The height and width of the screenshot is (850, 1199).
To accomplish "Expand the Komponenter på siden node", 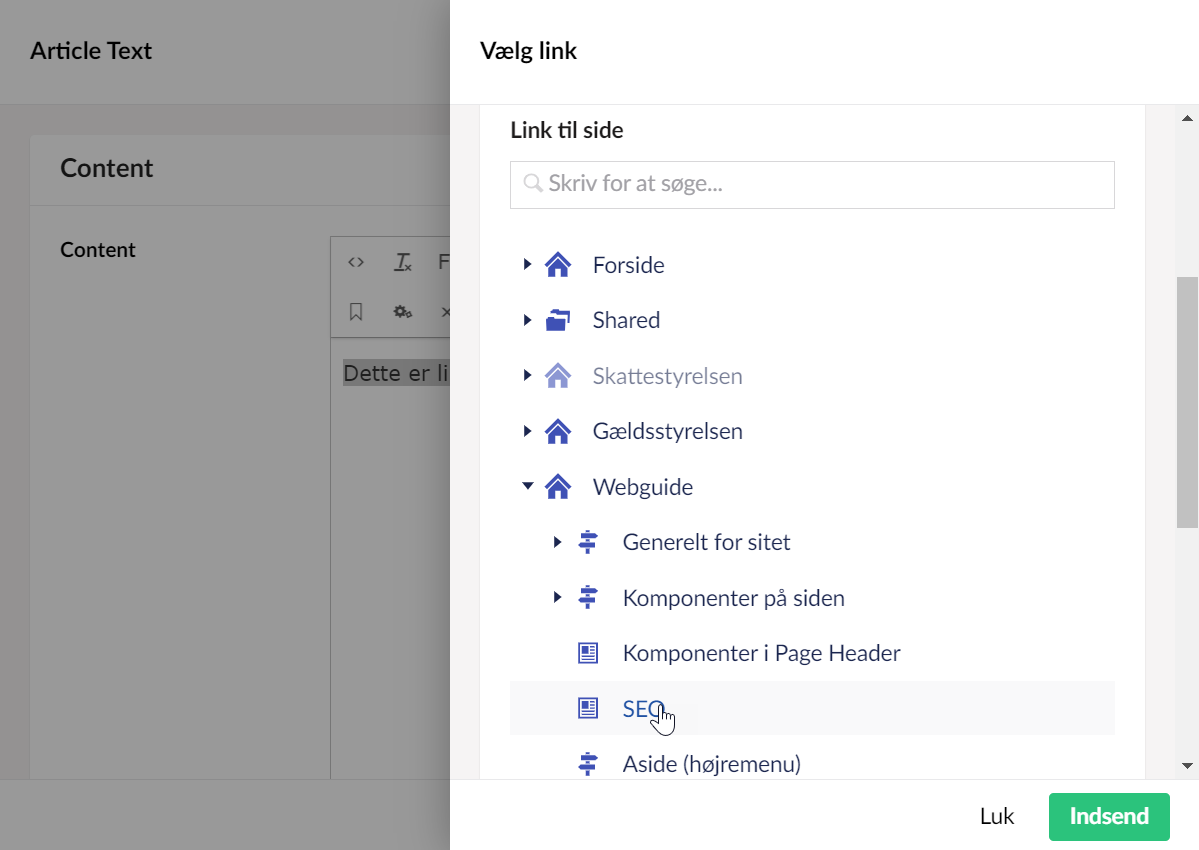I will (557, 598).
